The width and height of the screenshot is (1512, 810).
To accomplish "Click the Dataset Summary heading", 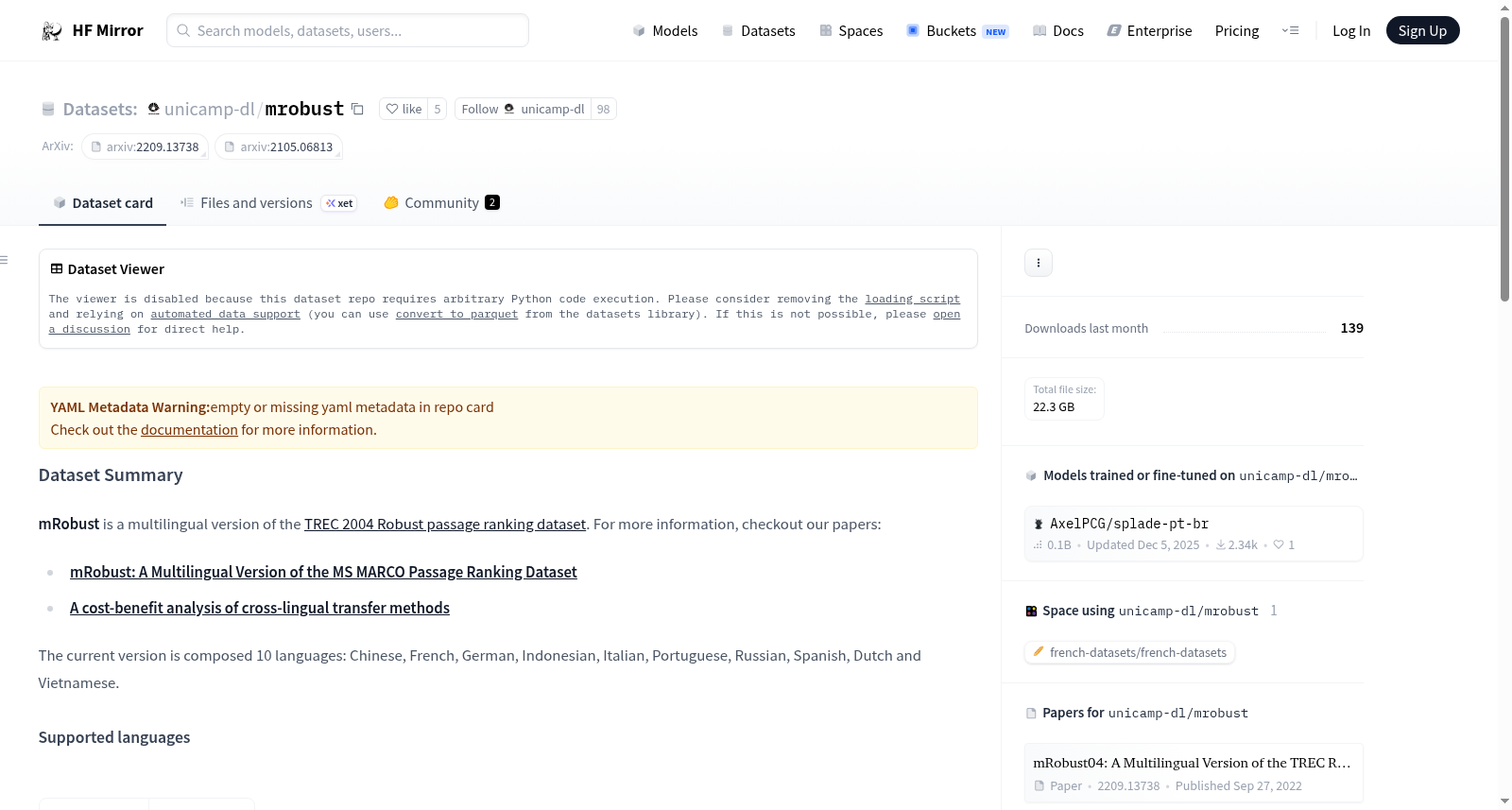I will (x=111, y=475).
